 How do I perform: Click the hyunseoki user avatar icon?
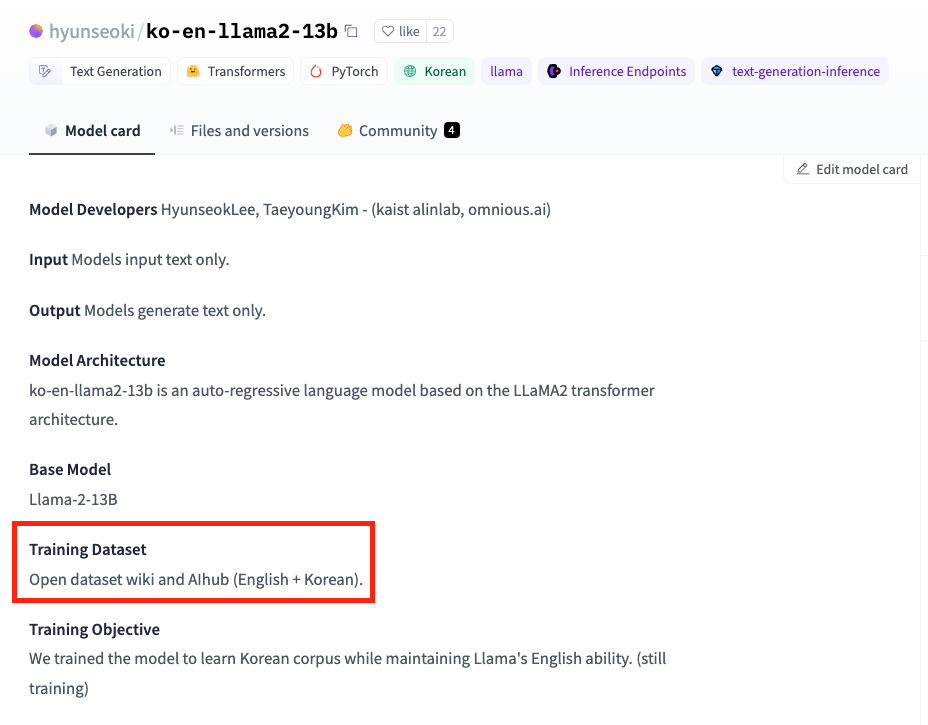(36, 31)
